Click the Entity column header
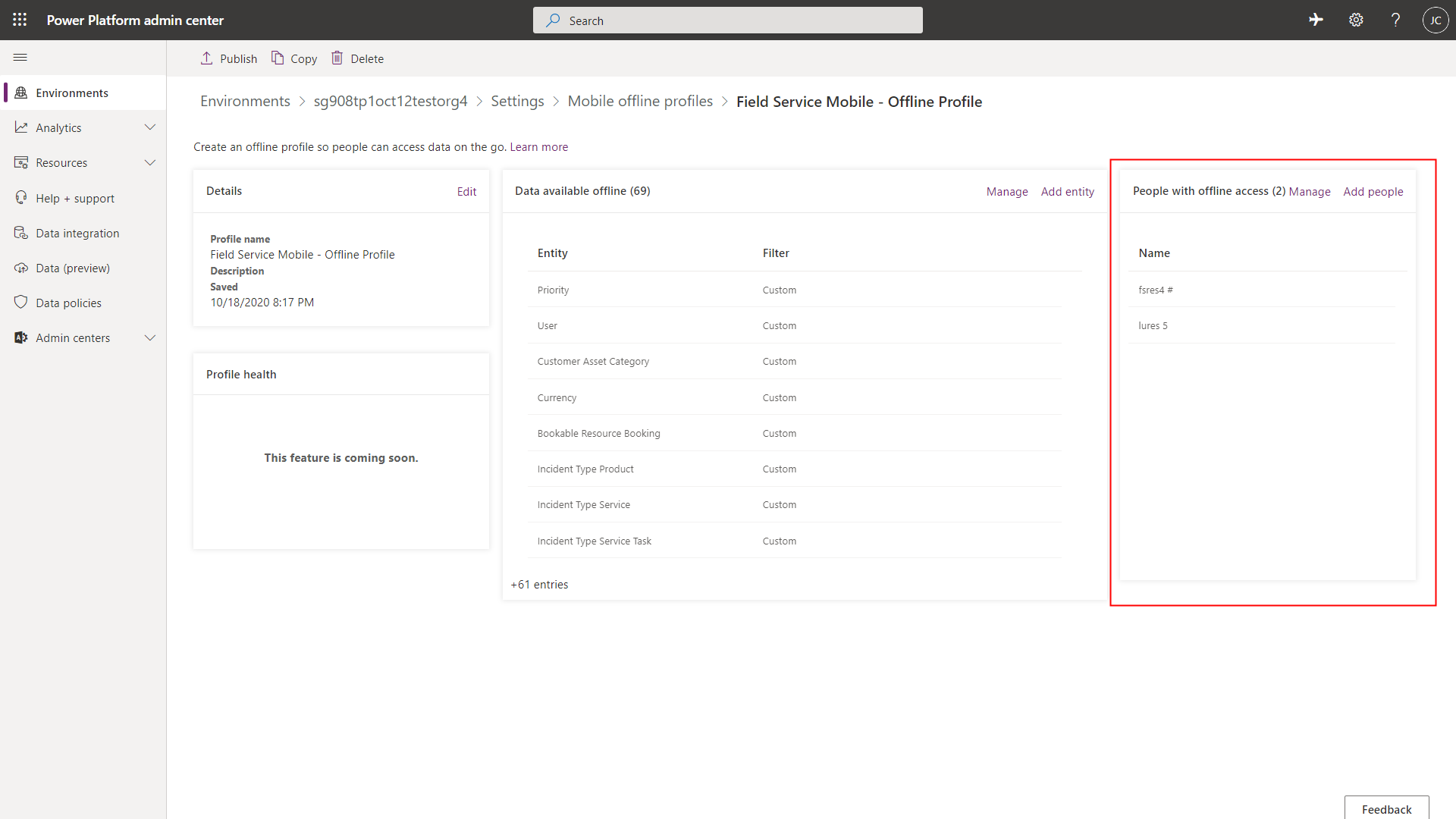Image resolution: width=1456 pixels, height=819 pixels. click(x=552, y=253)
